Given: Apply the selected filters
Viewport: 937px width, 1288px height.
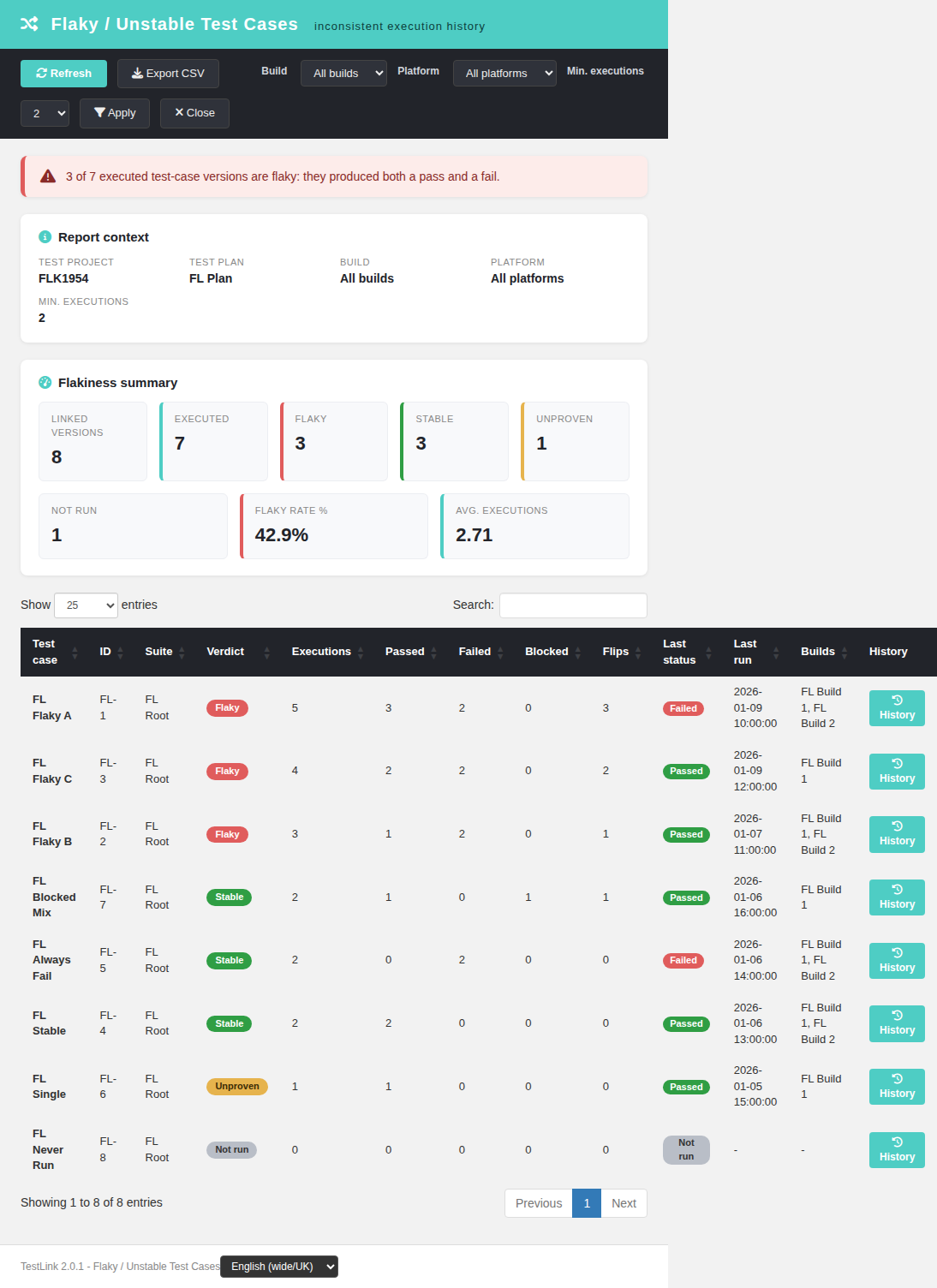Looking at the screenshot, I should point(115,113).
